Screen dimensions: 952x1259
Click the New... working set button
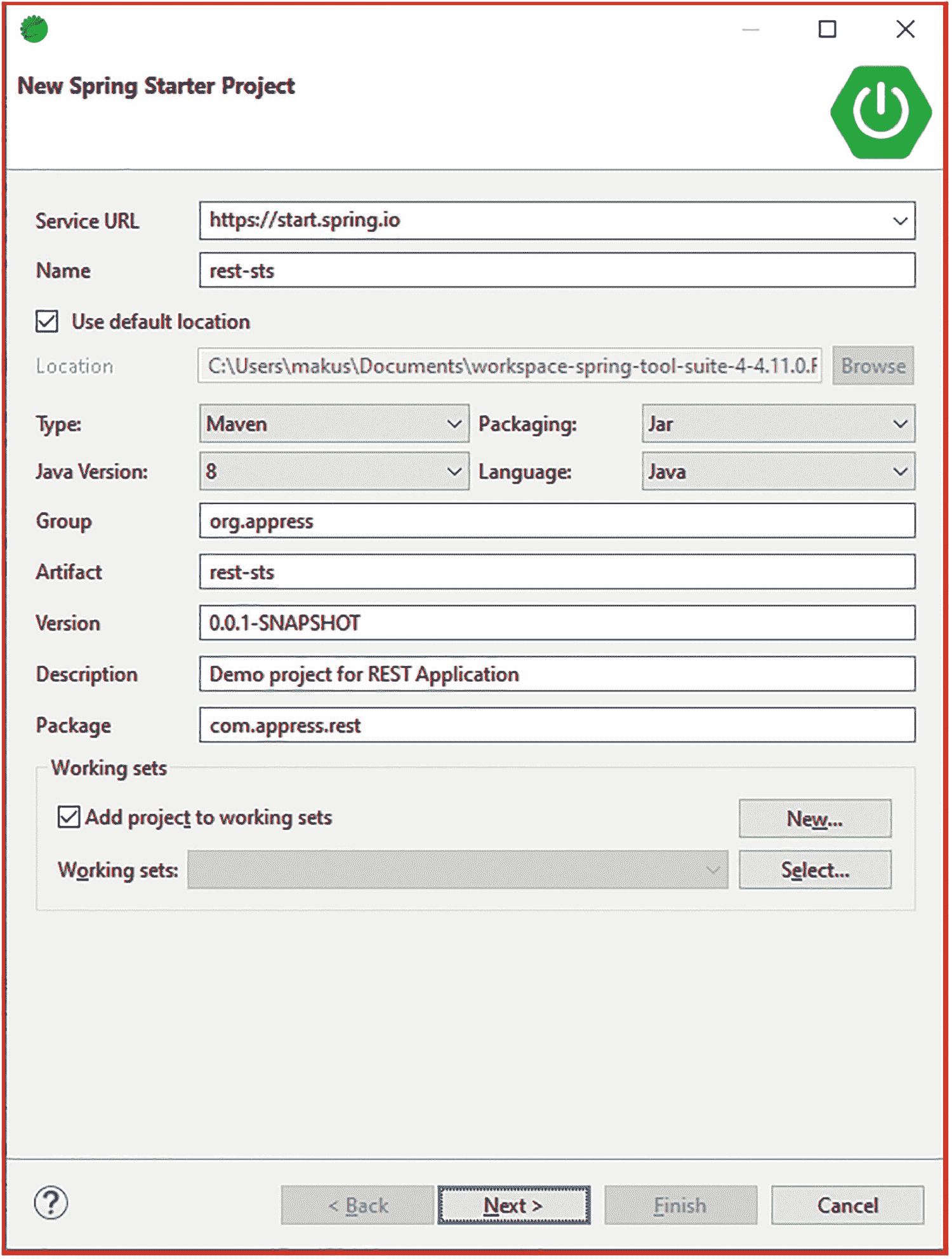(815, 819)
